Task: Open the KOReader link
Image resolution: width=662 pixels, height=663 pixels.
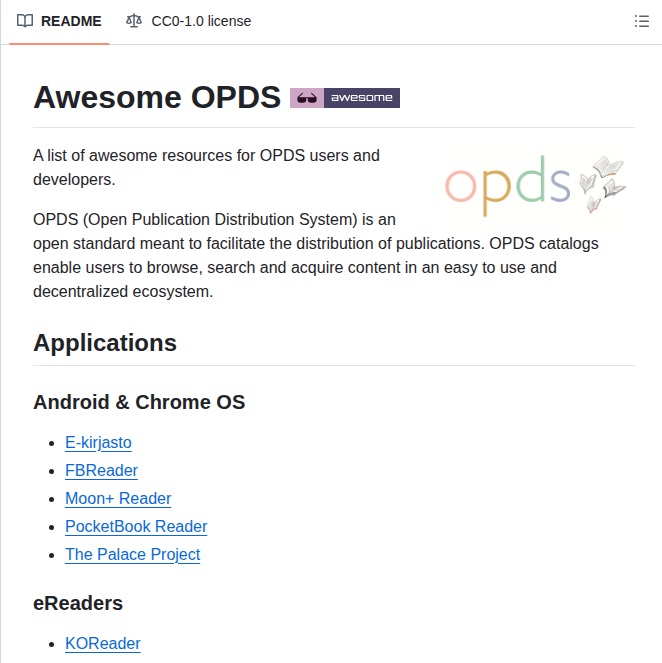Action: point(103,644)
